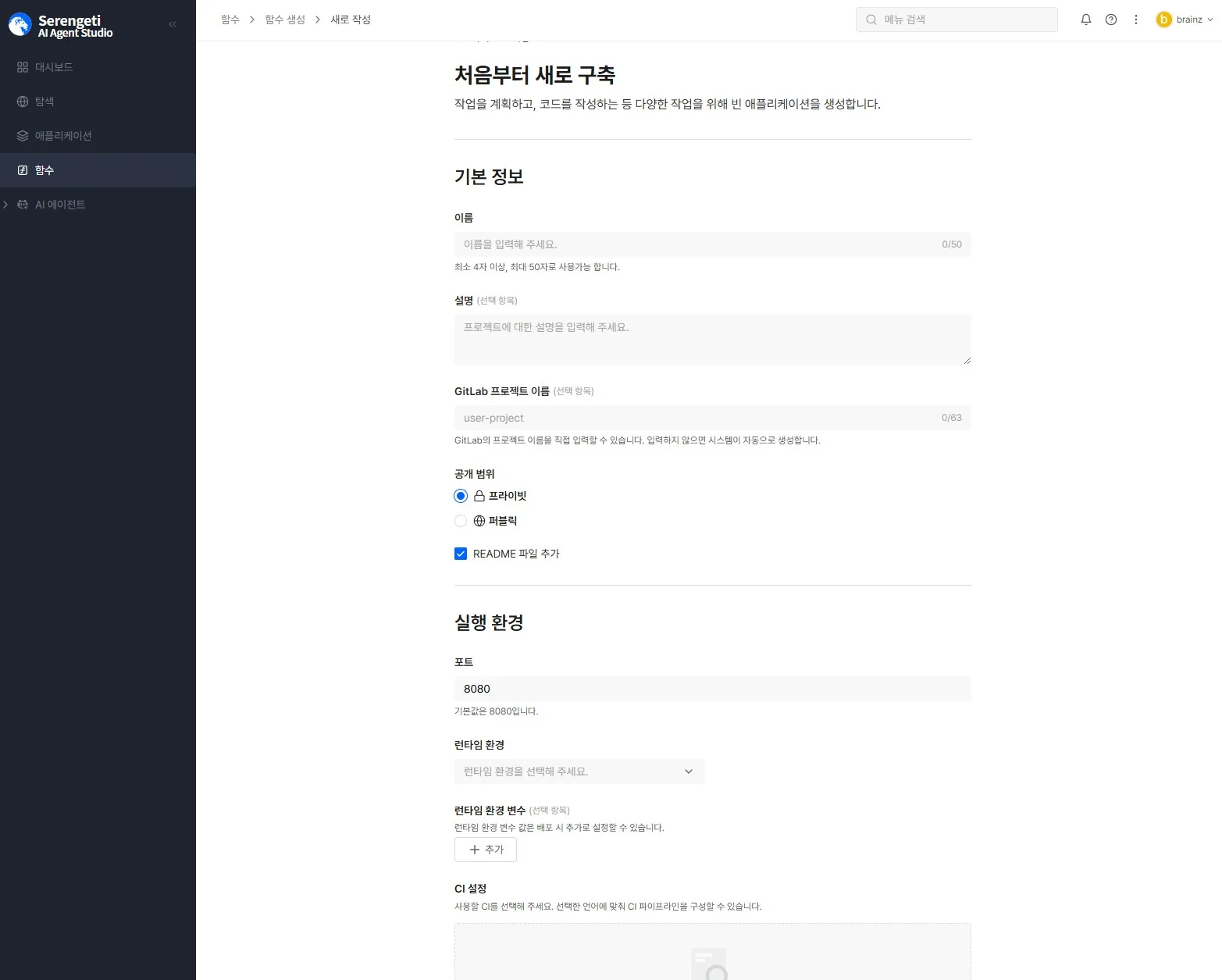Uncheck the README 파일 추가 checkbox
The image size is (1222, 980).
[x=461, y=554]
